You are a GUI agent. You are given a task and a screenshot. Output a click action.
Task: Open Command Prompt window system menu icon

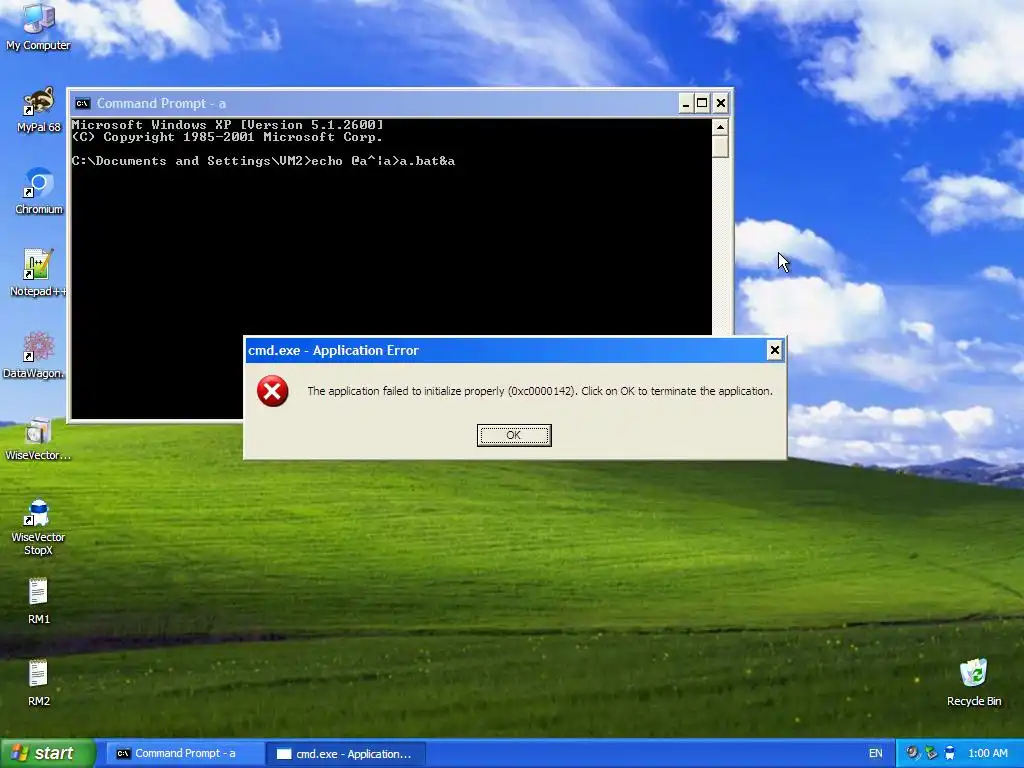(x=82, y=103)
